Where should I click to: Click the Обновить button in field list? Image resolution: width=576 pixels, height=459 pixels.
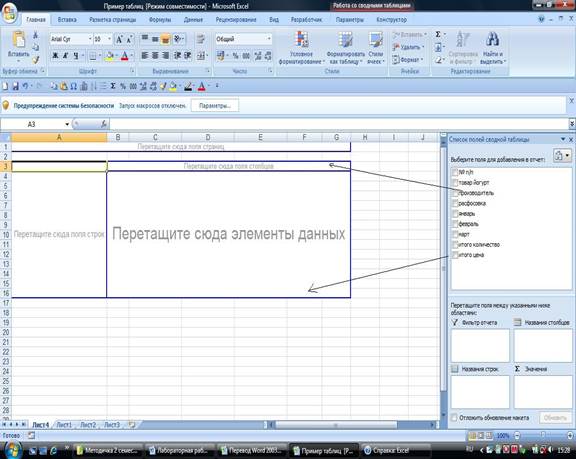click(x=555, y=418)
